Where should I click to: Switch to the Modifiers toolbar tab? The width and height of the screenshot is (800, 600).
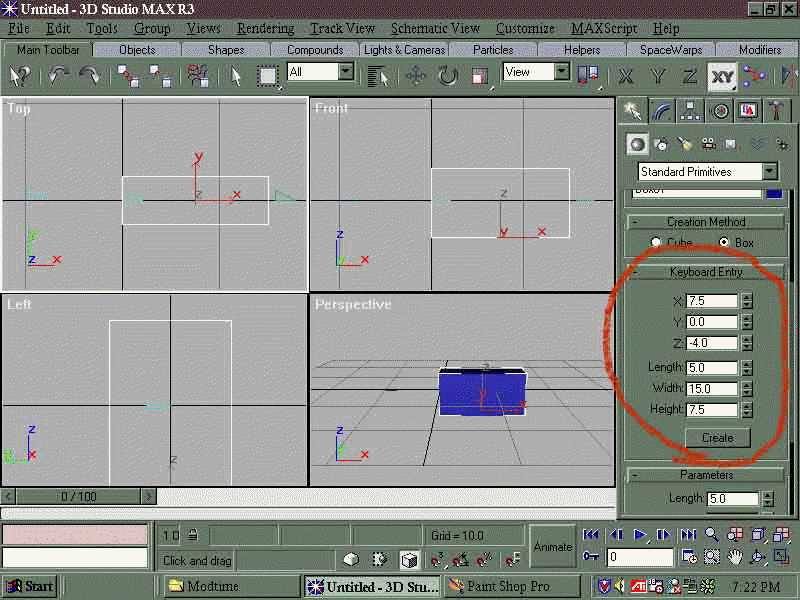click(x=760, y=50)
